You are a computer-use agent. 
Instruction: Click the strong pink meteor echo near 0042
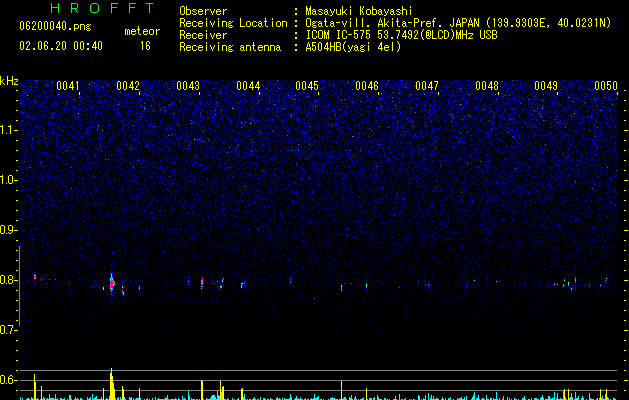point(112,283)
